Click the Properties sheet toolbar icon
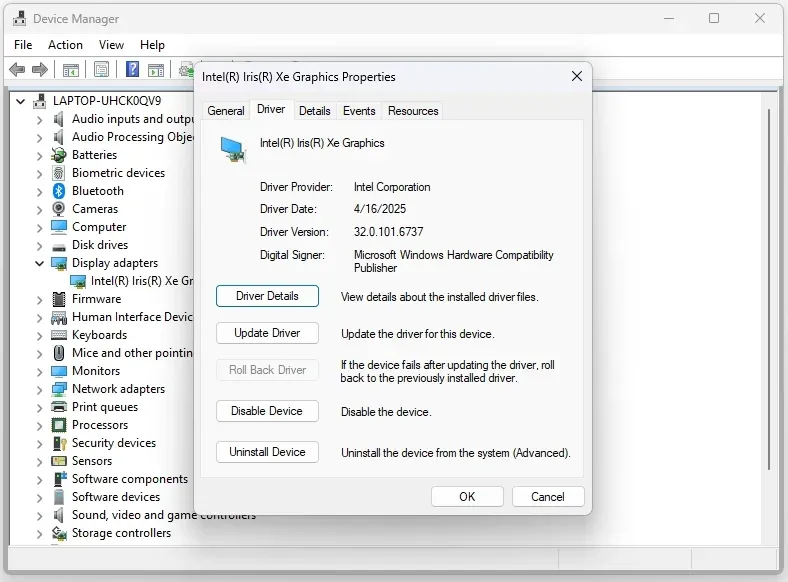Screen dimensions: 788x582 coord(101,70)
